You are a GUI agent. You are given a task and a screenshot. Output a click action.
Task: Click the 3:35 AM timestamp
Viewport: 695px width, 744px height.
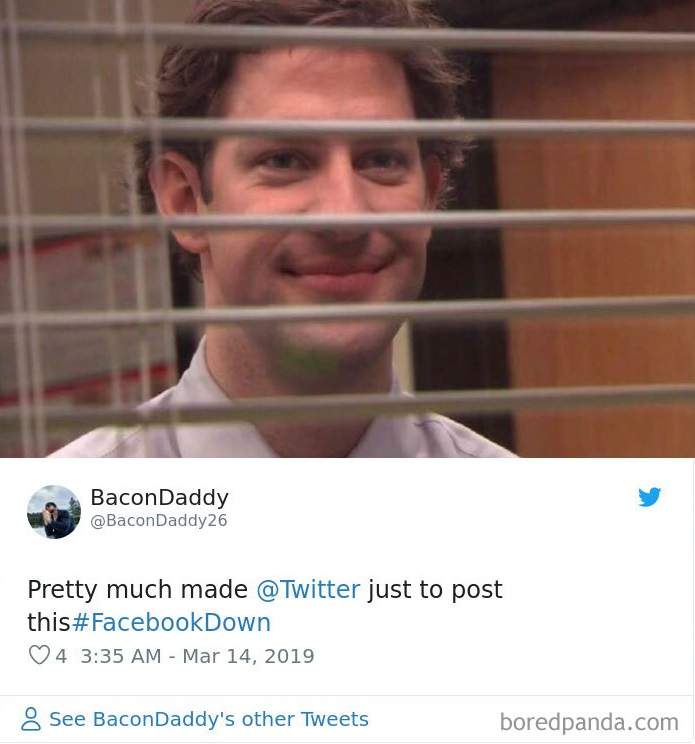pos(121,656)
